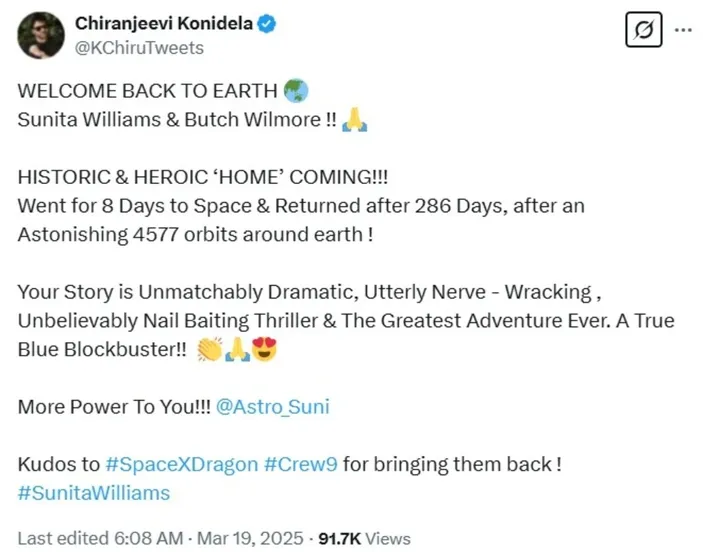Open the 91.7K Views count

[x=363, y=538]
